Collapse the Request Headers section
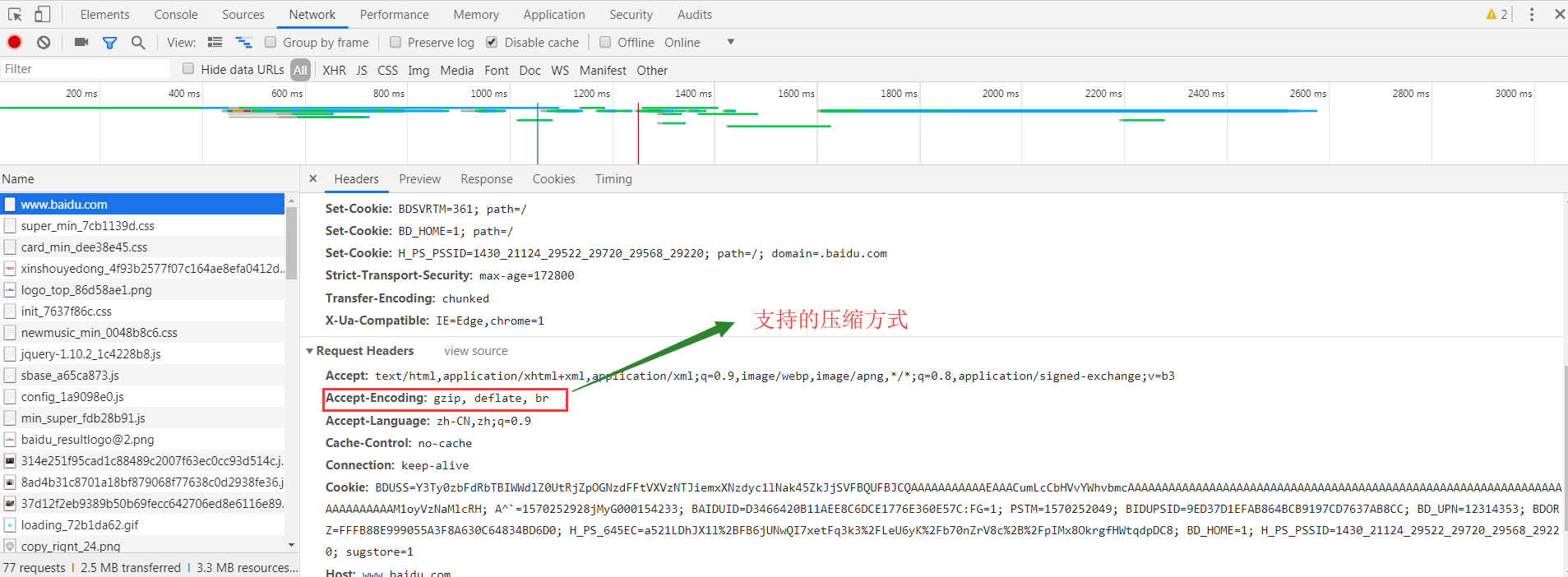Screen dimensions: 1568x577 click(310, 351)
